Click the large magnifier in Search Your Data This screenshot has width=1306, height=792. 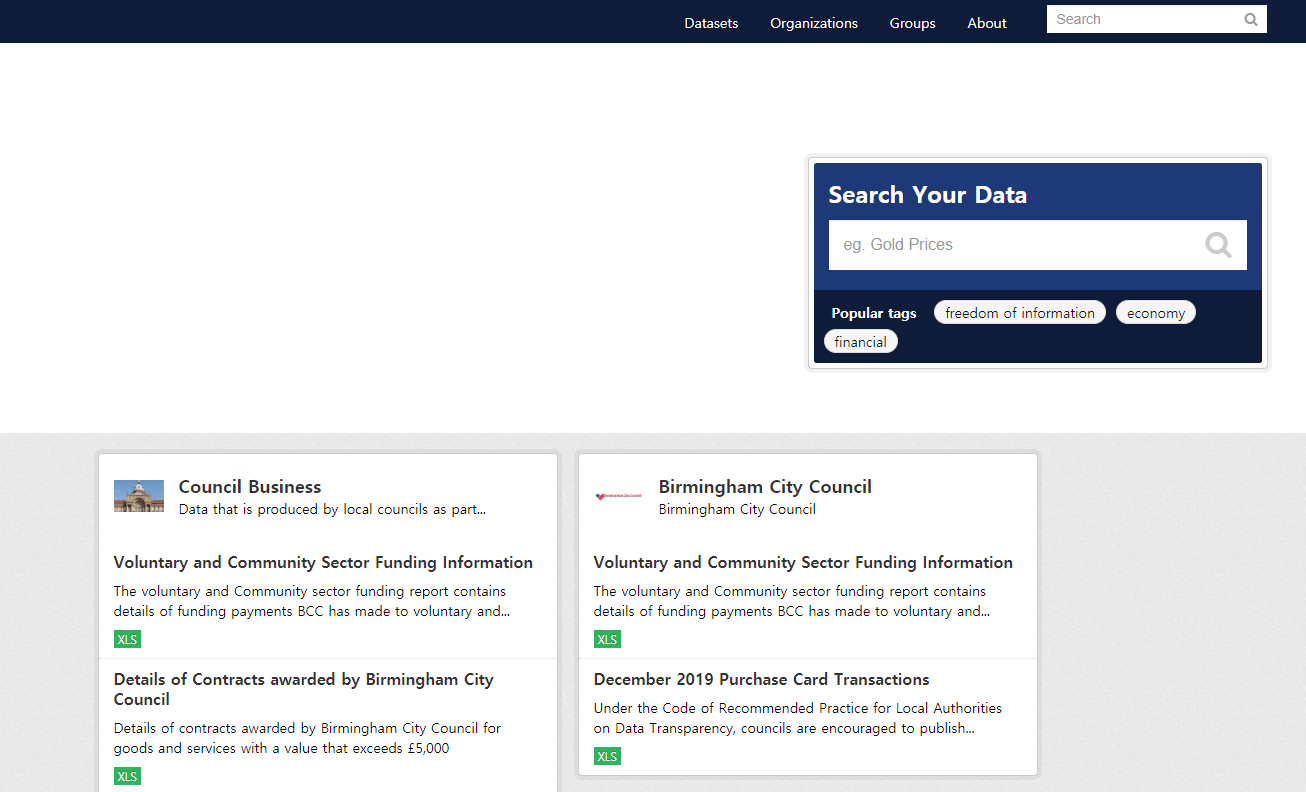click(x=1218, y=245)
